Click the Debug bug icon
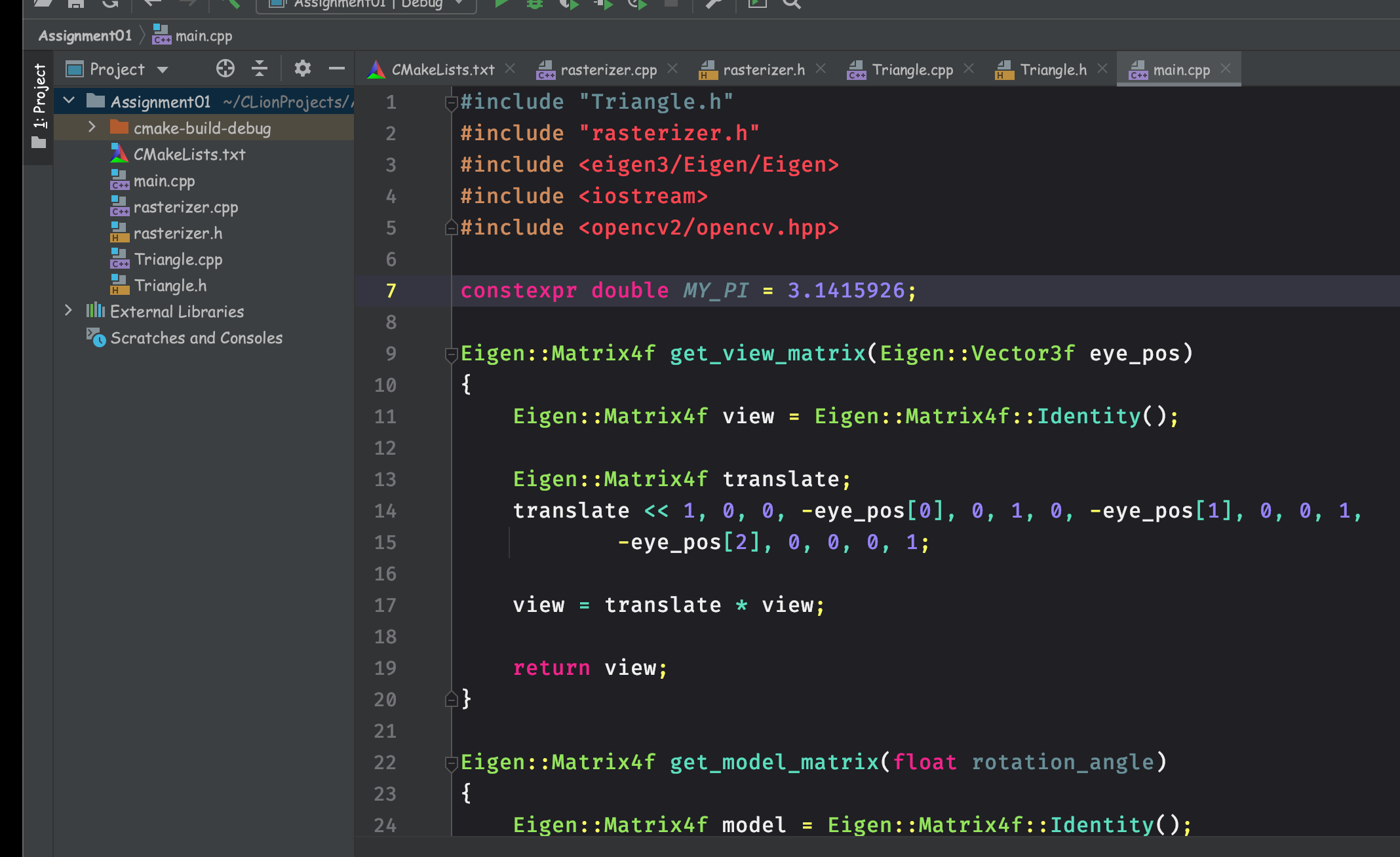Image resolution: width=1400 pixels, height=857 pixels. [535, 3]
